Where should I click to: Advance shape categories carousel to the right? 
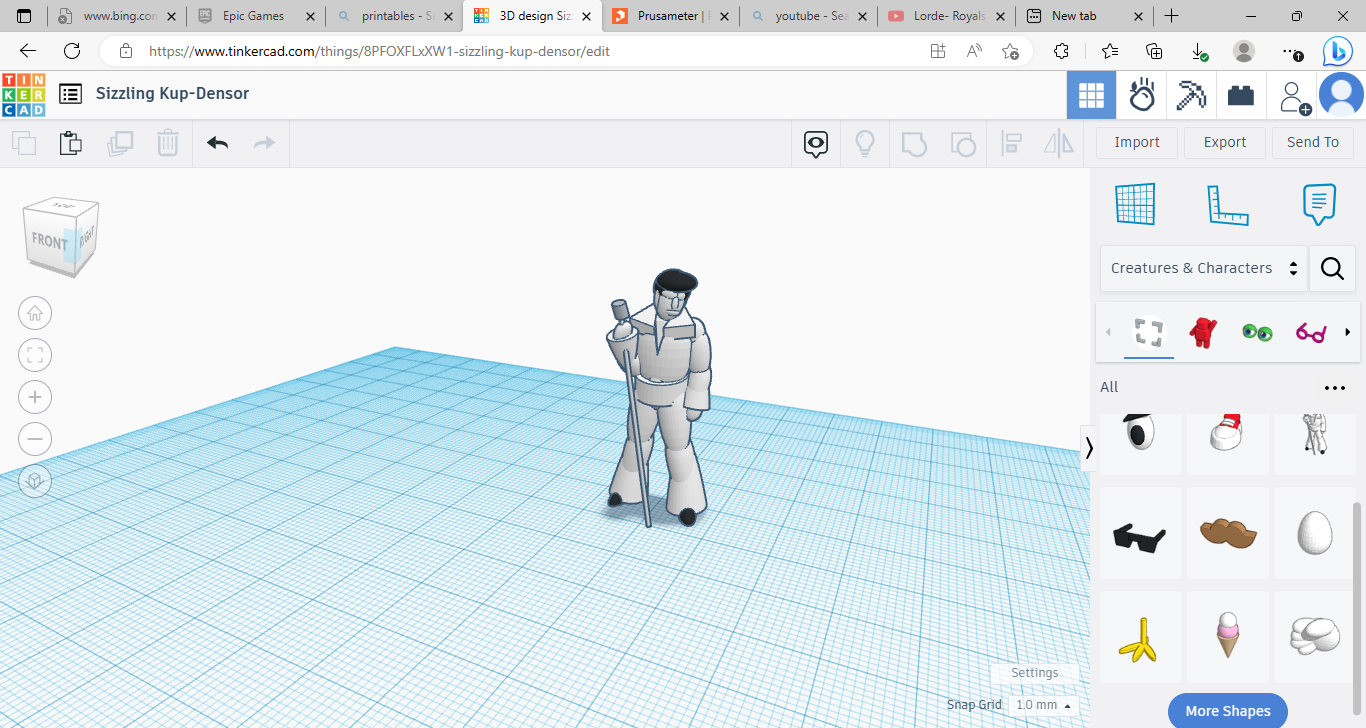point(1348,332)
